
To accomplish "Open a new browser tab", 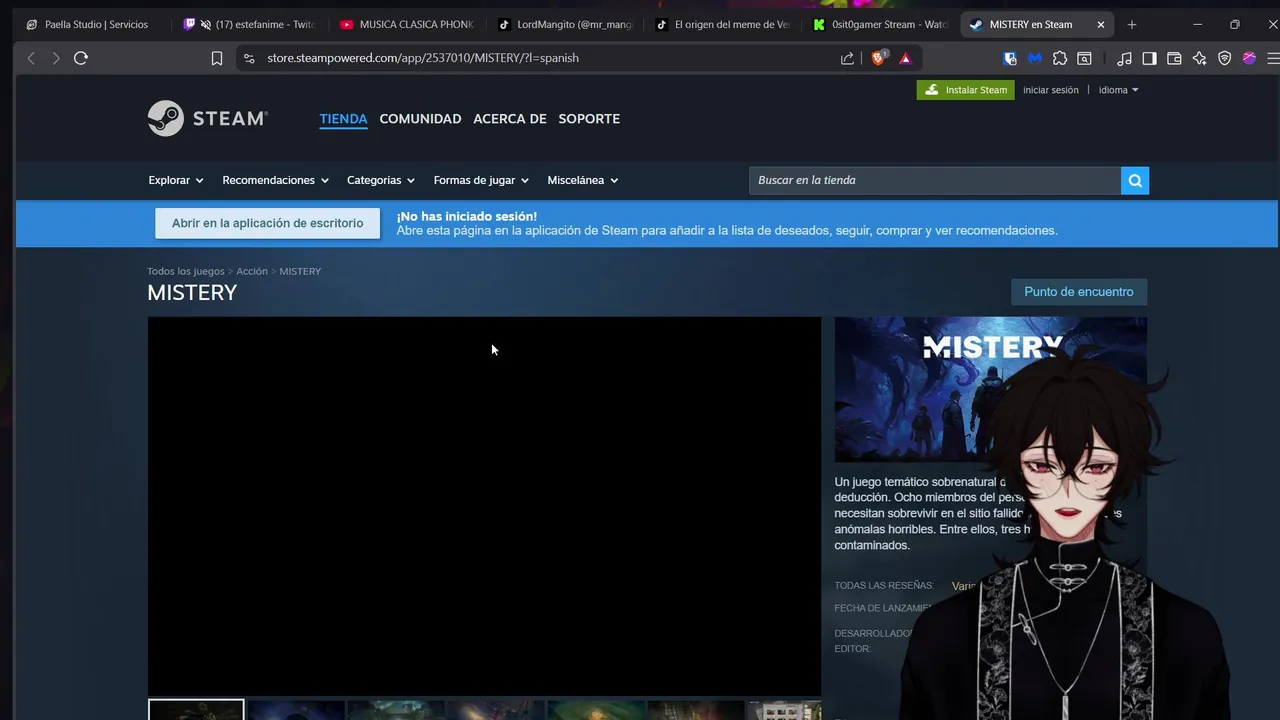I will [x=1132, y=24].
